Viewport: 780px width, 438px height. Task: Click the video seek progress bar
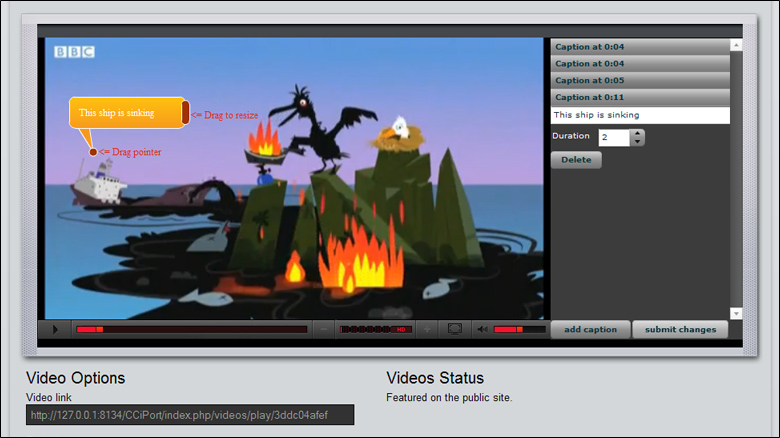(x=191, y=329)
